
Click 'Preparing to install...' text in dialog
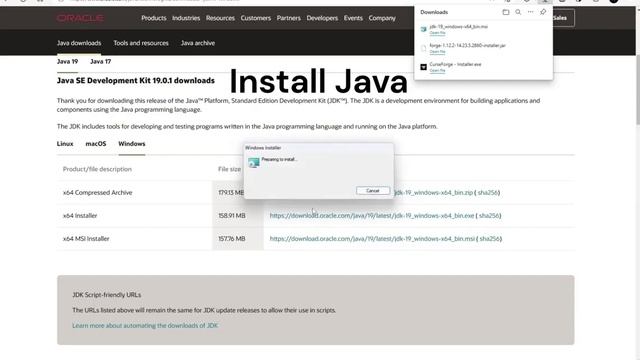[280, 160]
